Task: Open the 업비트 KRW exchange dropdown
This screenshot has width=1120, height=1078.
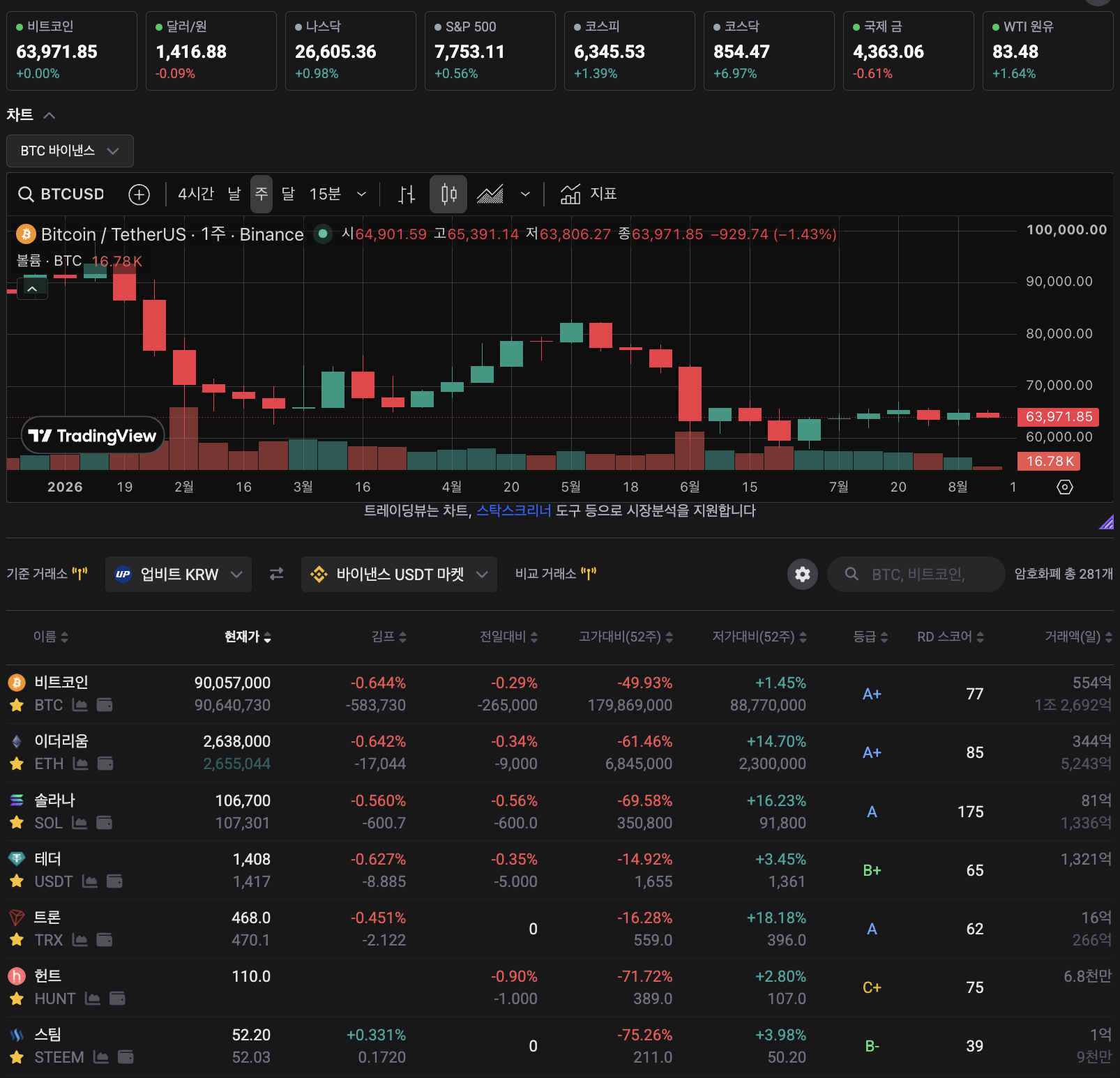Action: 179,574
